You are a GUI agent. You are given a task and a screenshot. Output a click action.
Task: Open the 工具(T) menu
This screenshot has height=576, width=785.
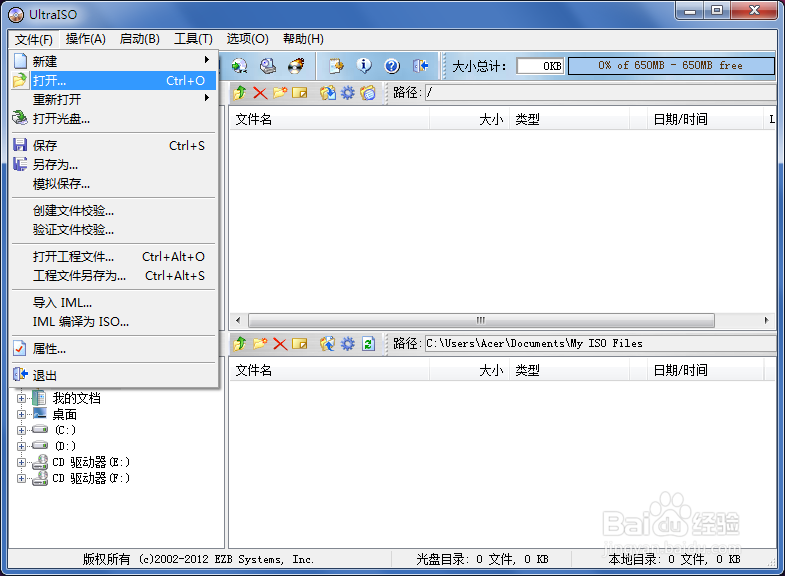pos(193,39)
